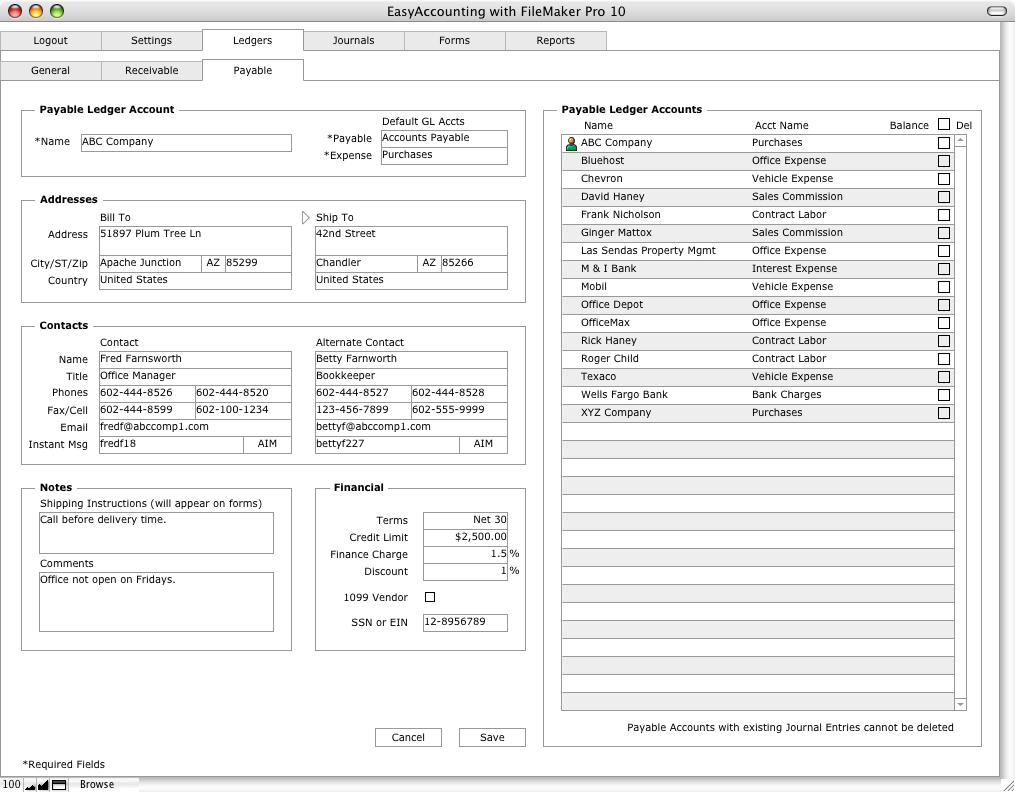This screenshot has width=1015, height=792.
Task: Tick the delete checkbox for Texaco
Action: click(944, 377)
